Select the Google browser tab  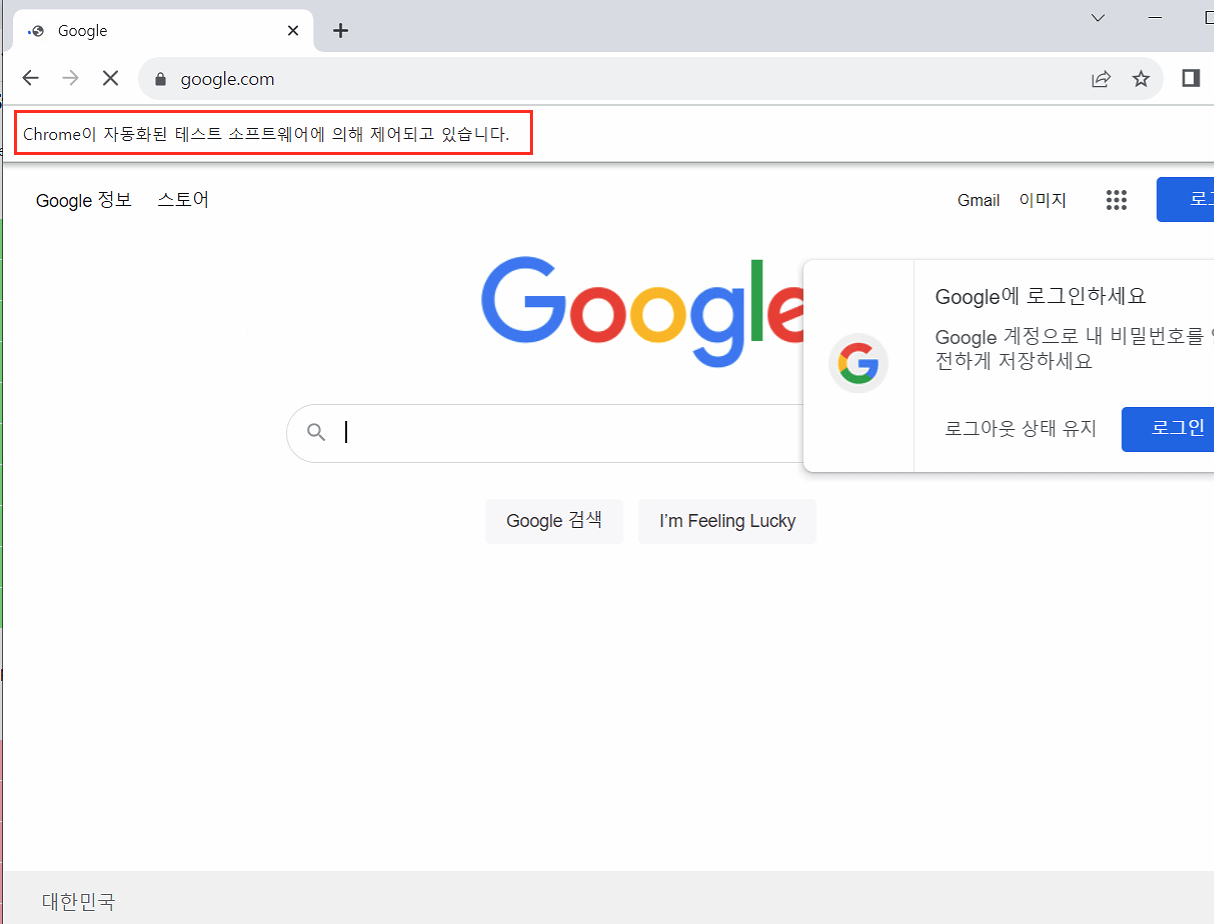150,30
